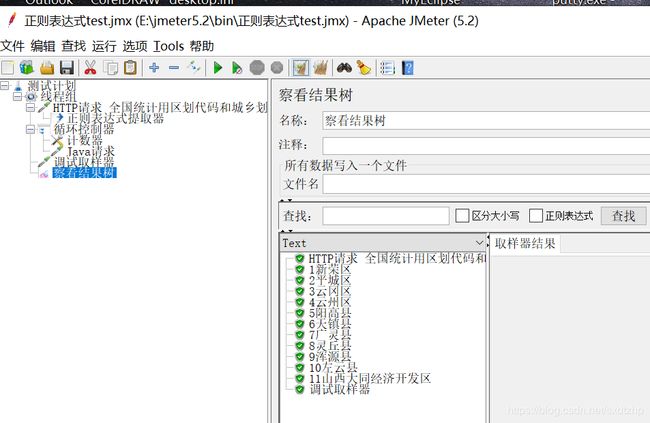
Task: Select result 6天镇县
Action: tap(330, 324)
